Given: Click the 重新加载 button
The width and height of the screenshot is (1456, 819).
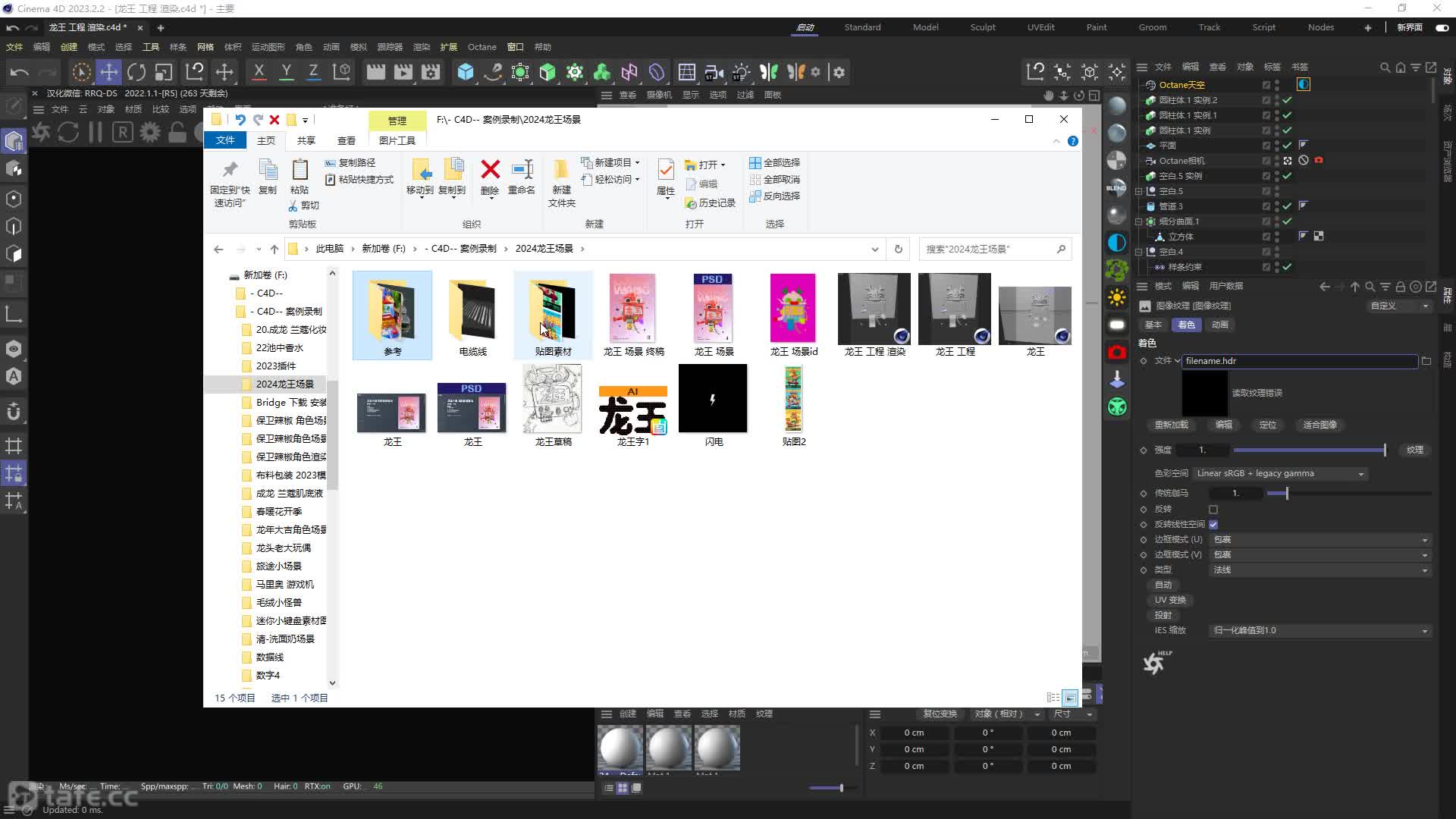Looking at the screenshot, I should pos(1172,425).
